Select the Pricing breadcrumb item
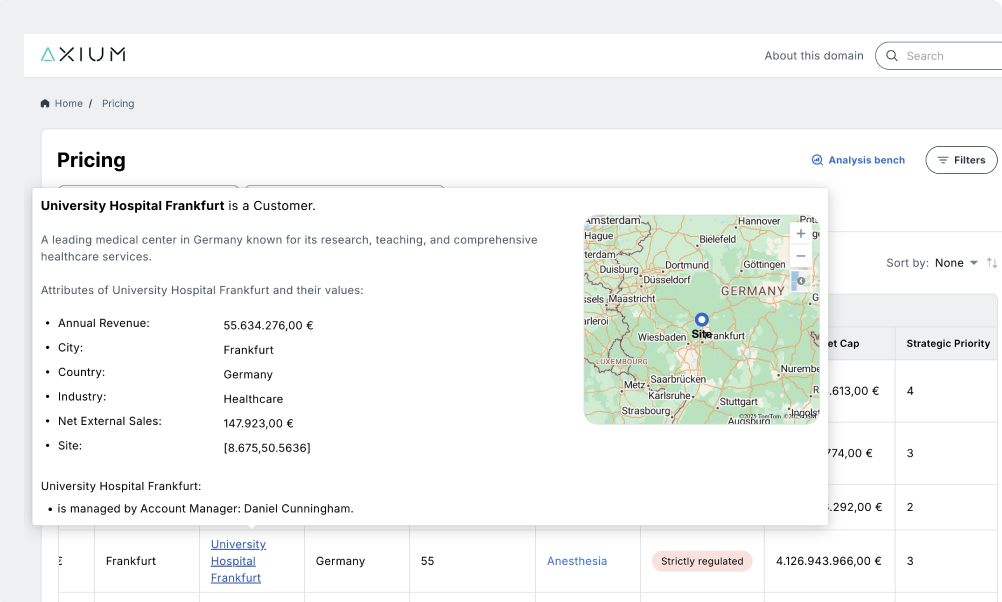 click(118, 104)
